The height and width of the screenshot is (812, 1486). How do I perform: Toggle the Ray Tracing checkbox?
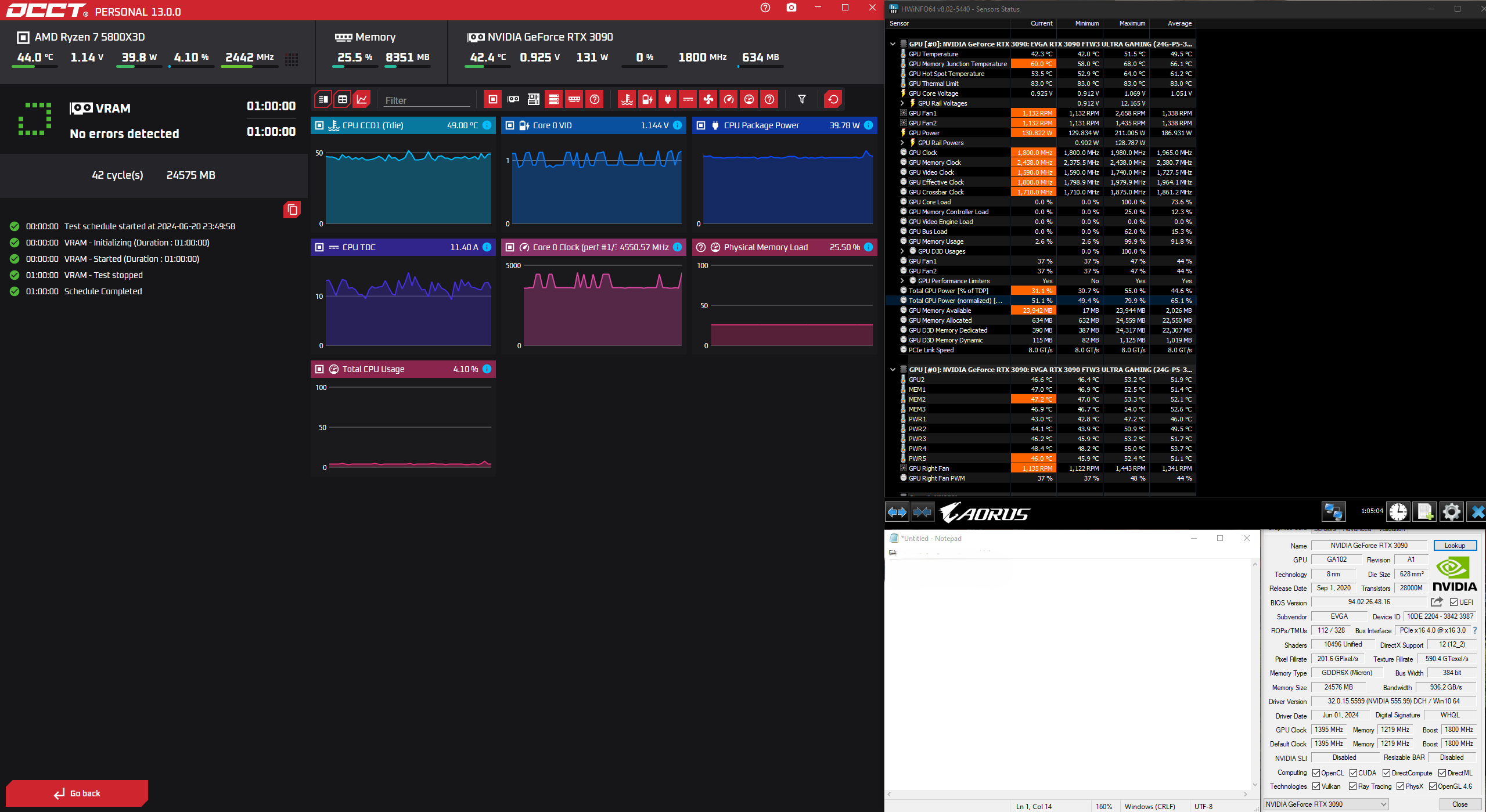click(1352, 786)
